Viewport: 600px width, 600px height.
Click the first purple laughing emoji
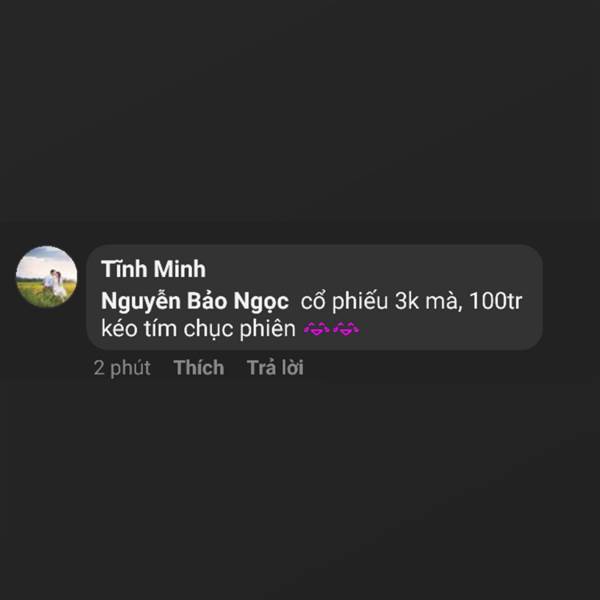[317, 329]
